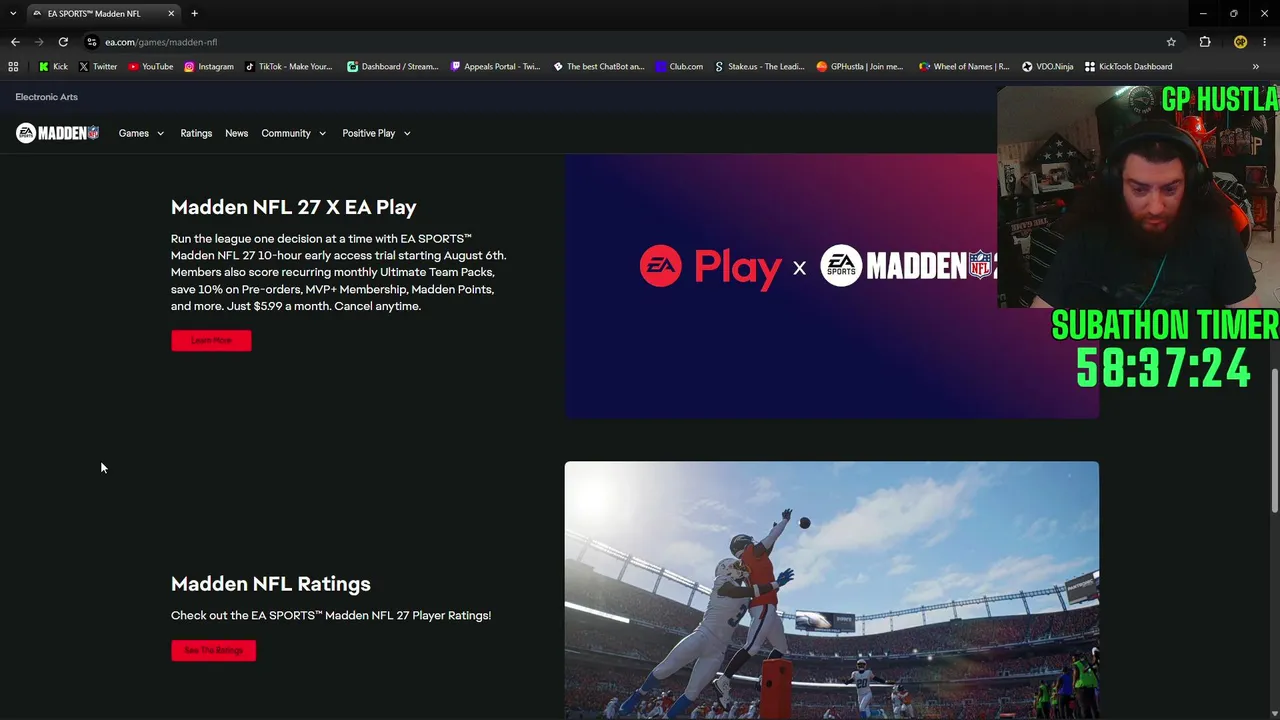This screenshot has height=720, width=1280.
Task: Open a new browser tab
Action: [x=194, y=14]
